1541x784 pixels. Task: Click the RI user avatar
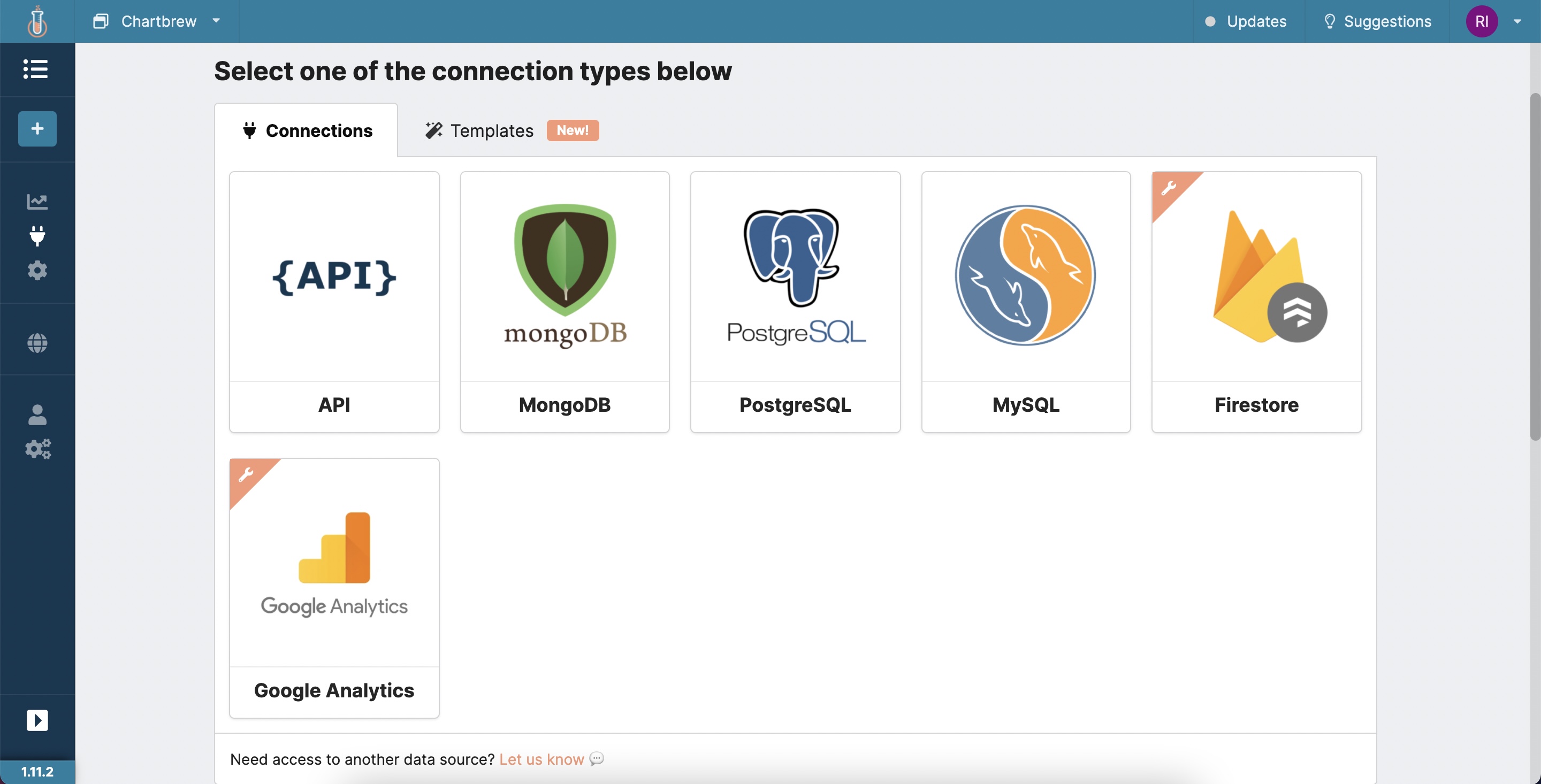pos(1481,21)
